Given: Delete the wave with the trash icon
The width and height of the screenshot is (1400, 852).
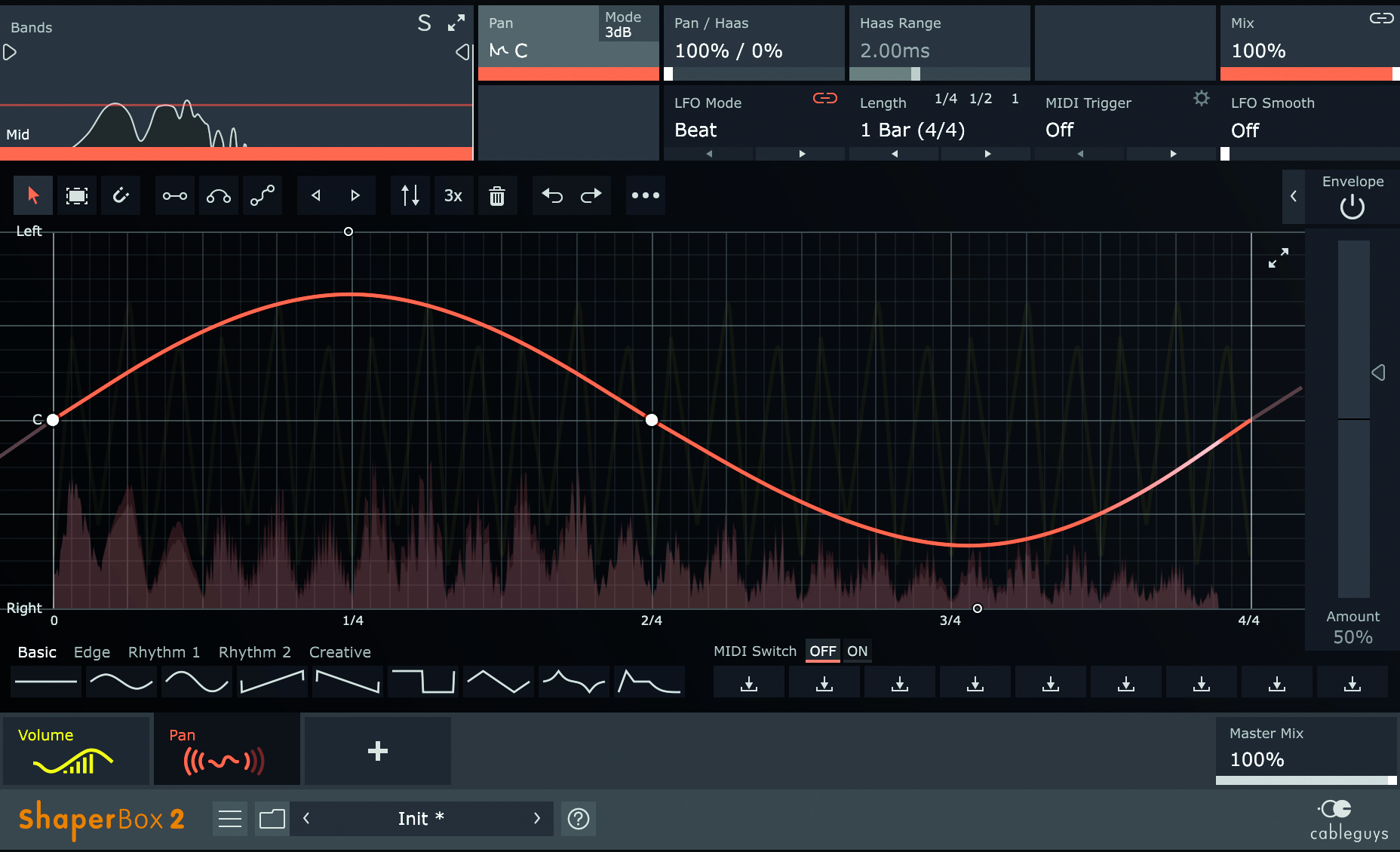Looking at the screenshot, I should 497,196.
